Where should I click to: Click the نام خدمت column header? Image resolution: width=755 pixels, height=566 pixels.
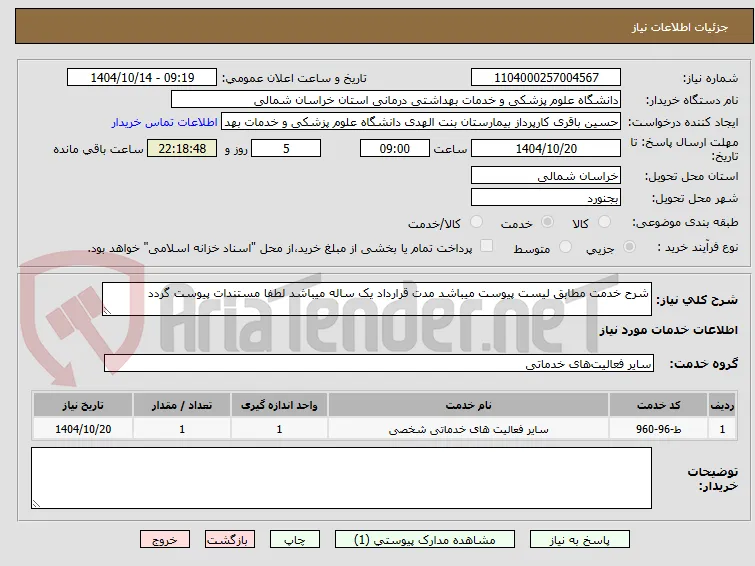pyautogui.click(x=469, y=405)
